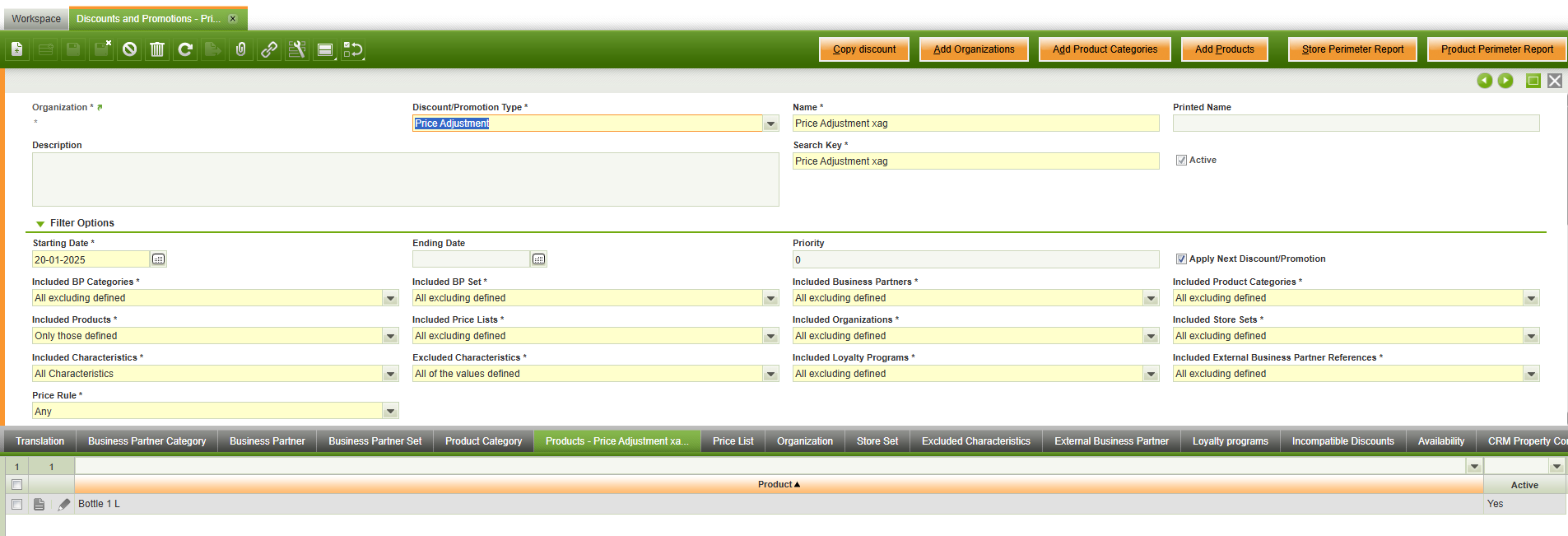1568x536 pixels.
Task: Open the Discount/Promotion Type dropdown
Action: 770,124
